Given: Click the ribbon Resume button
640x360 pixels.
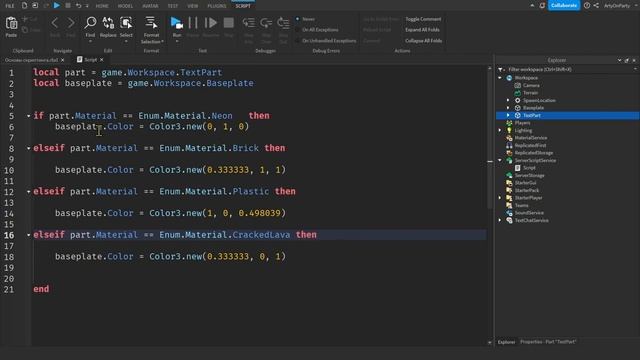Looking at the screenshot, I should pyautogui.click(x=211, y=23).
